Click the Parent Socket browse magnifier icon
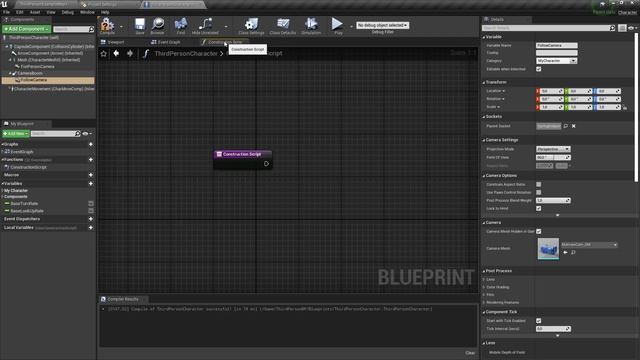The image size is (640, 360). point(566,126)
